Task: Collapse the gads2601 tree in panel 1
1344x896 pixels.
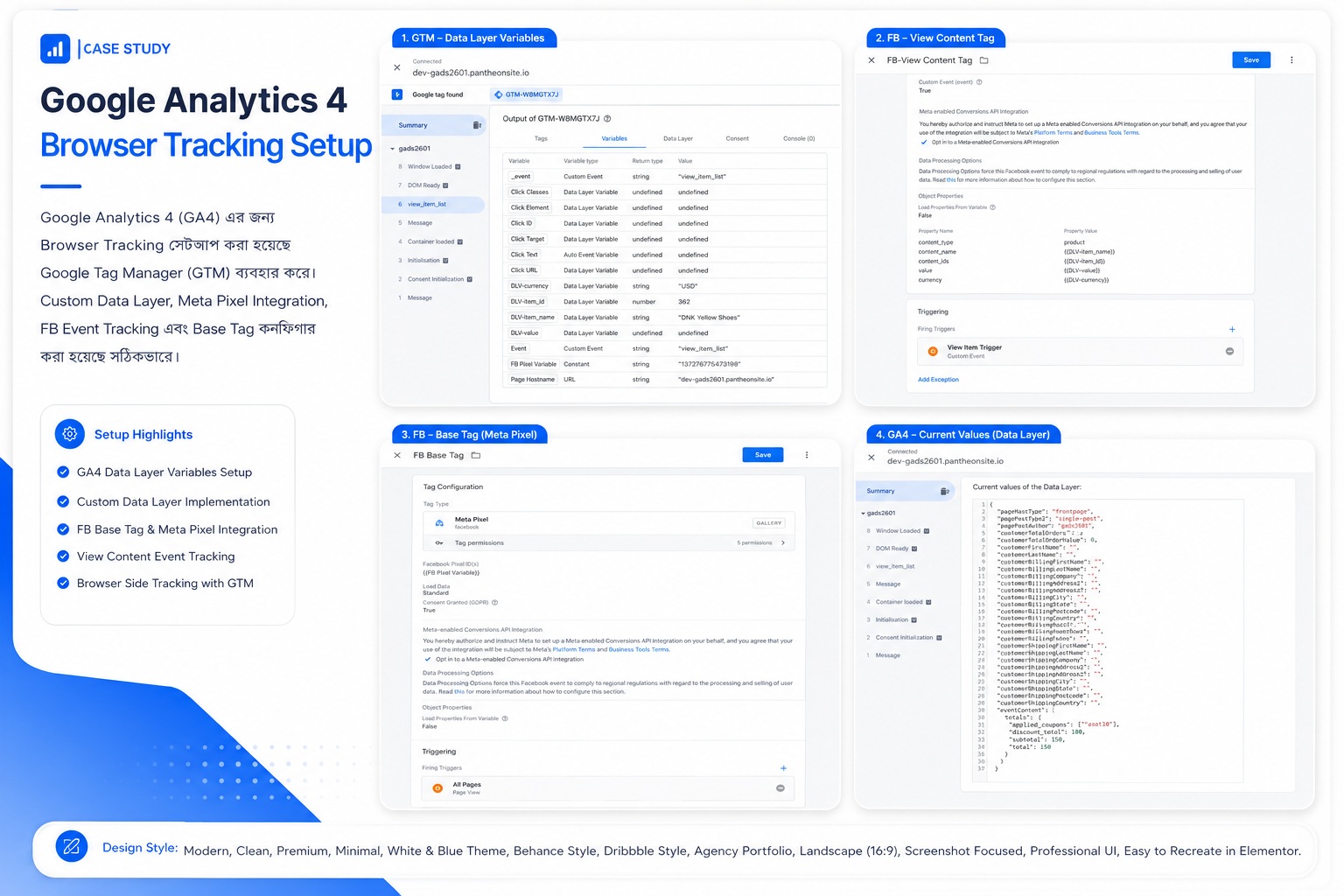Action: click(392, 149)
